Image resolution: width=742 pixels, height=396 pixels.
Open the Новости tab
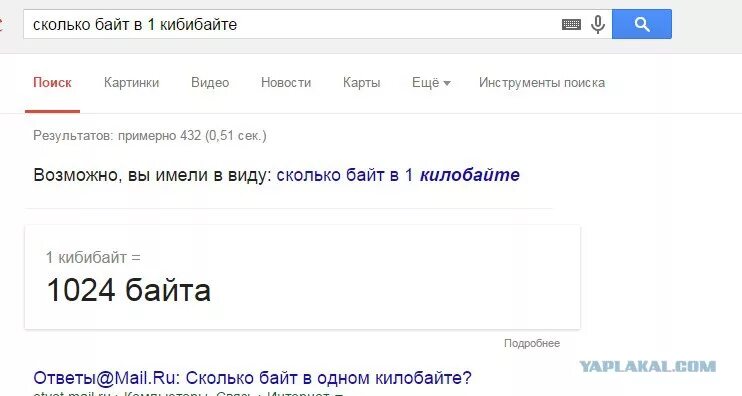[286, 83]
